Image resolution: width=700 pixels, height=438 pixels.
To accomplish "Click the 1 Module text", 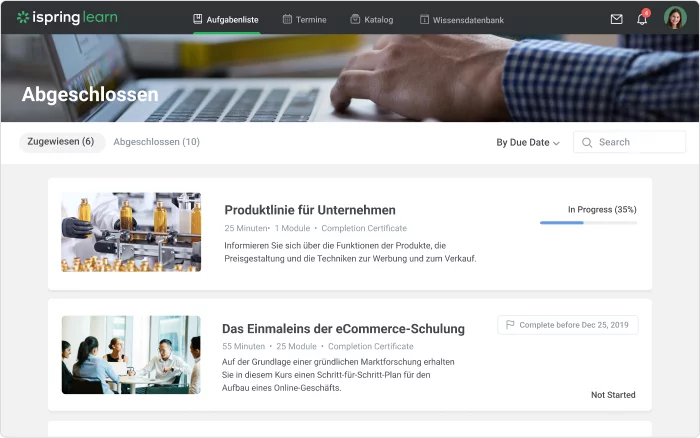I will 292,228.
